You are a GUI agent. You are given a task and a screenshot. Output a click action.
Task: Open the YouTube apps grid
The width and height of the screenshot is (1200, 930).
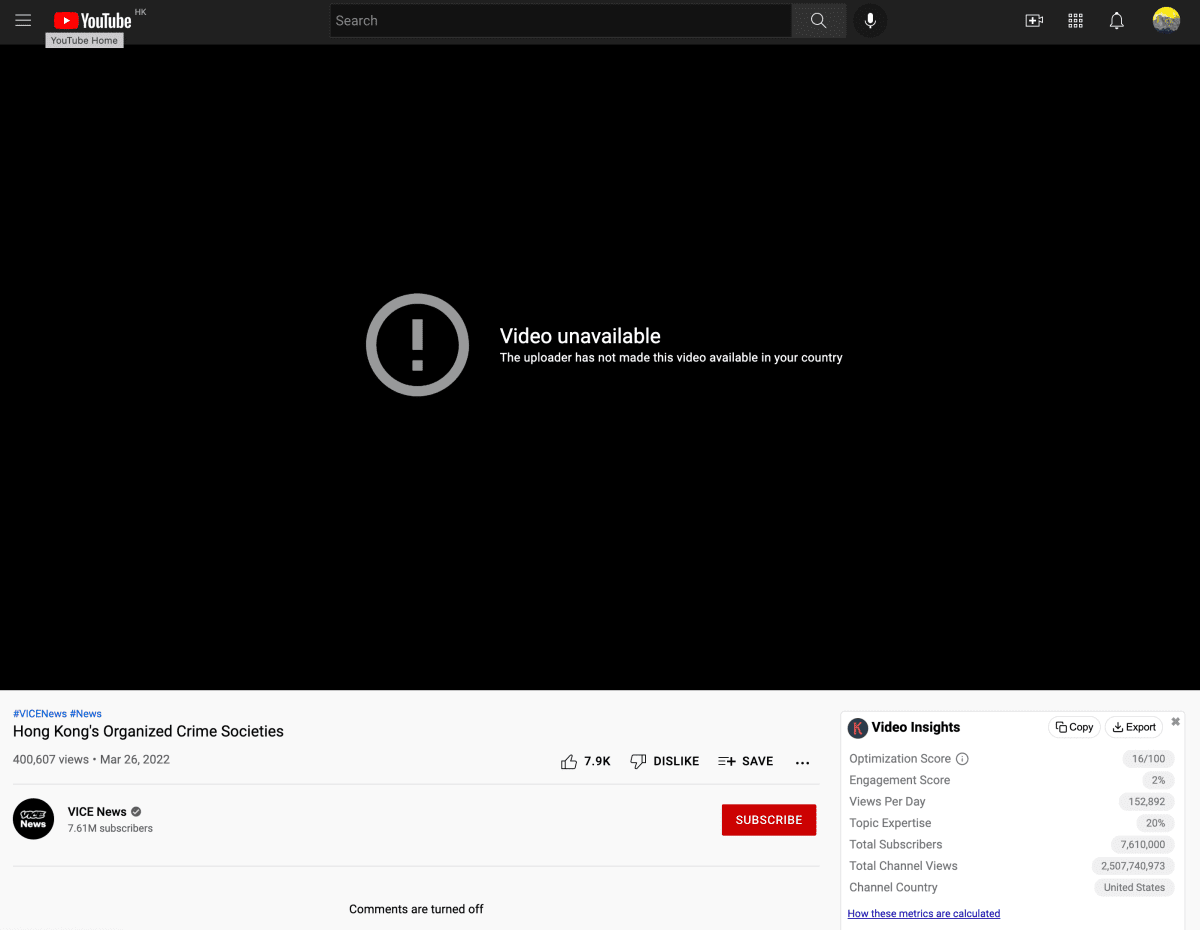click(1076, 20)
